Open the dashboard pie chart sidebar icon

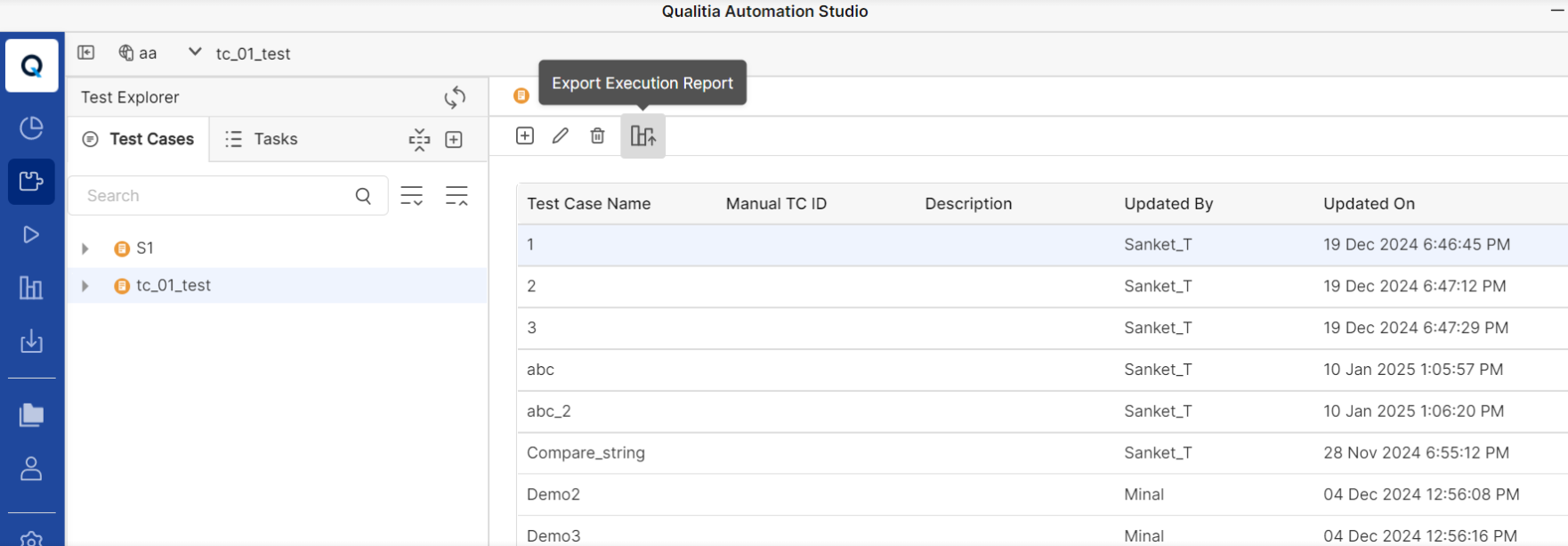coord(31,128)
